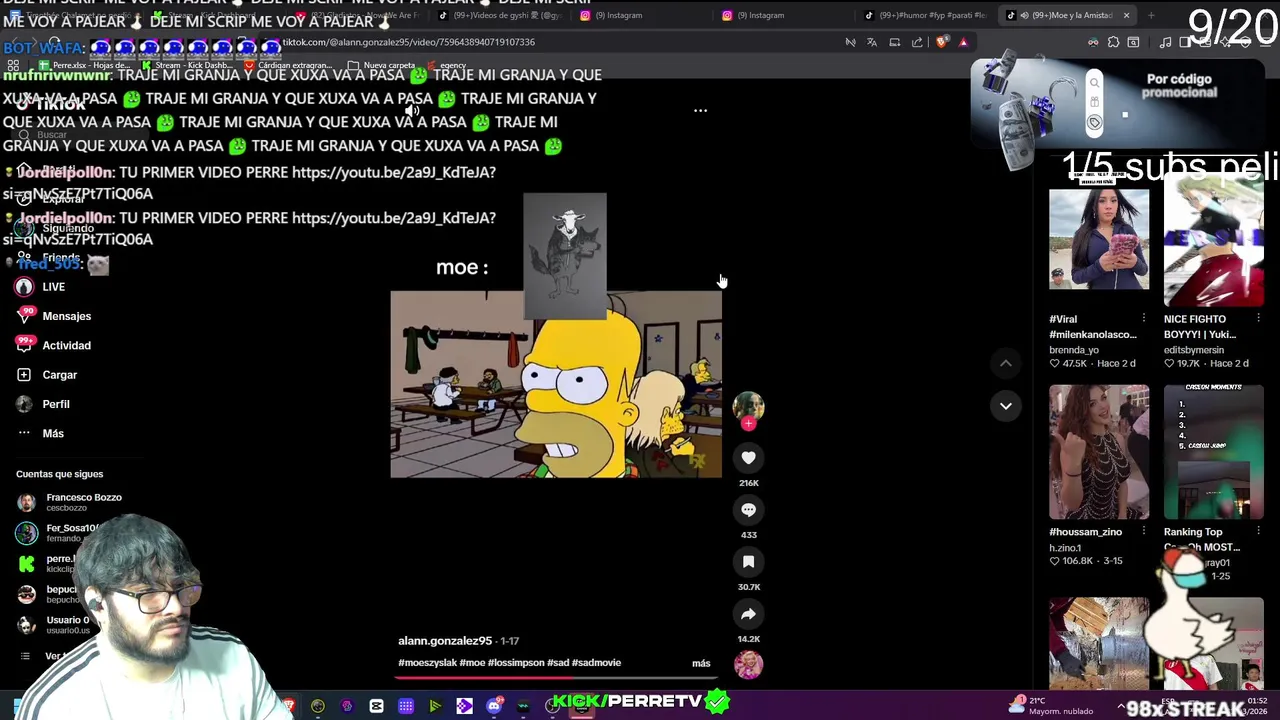Switch to the #humor #fyp #parati tab
The height and width of the screenshot is (720, 1280).
[x=925, y=15]
